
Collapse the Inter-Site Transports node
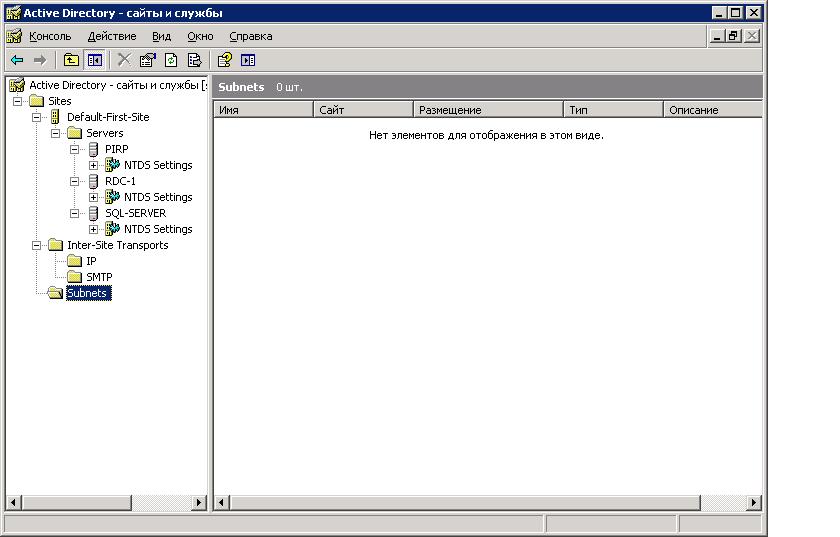36,245
